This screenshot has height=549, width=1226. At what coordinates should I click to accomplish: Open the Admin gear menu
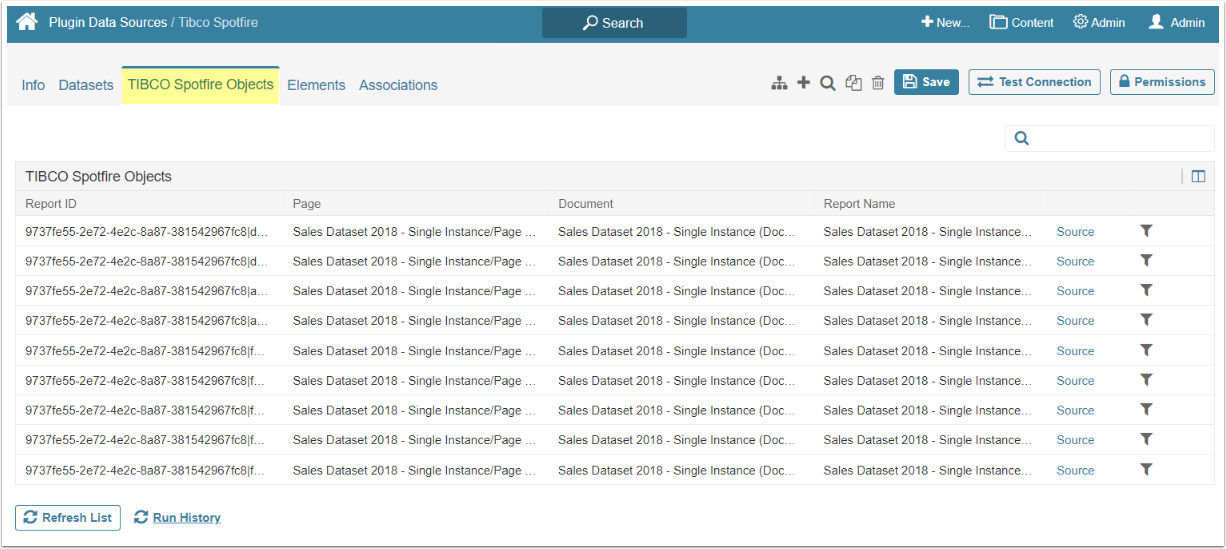point(1099,22)
